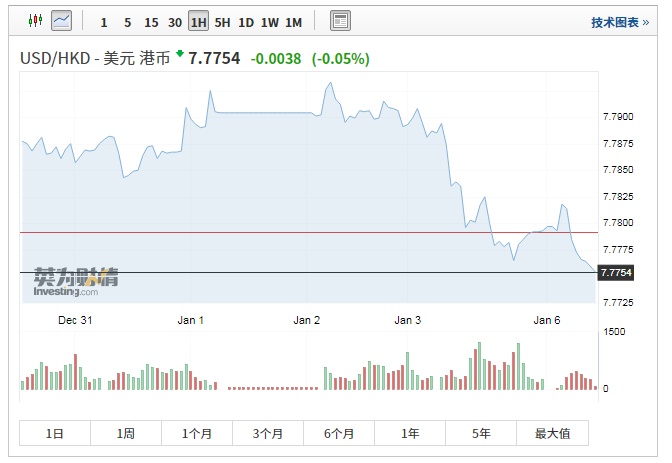Click the Jan 3 date label
Viewport: 672px width, 463px height.
click(x=408, y=320)
